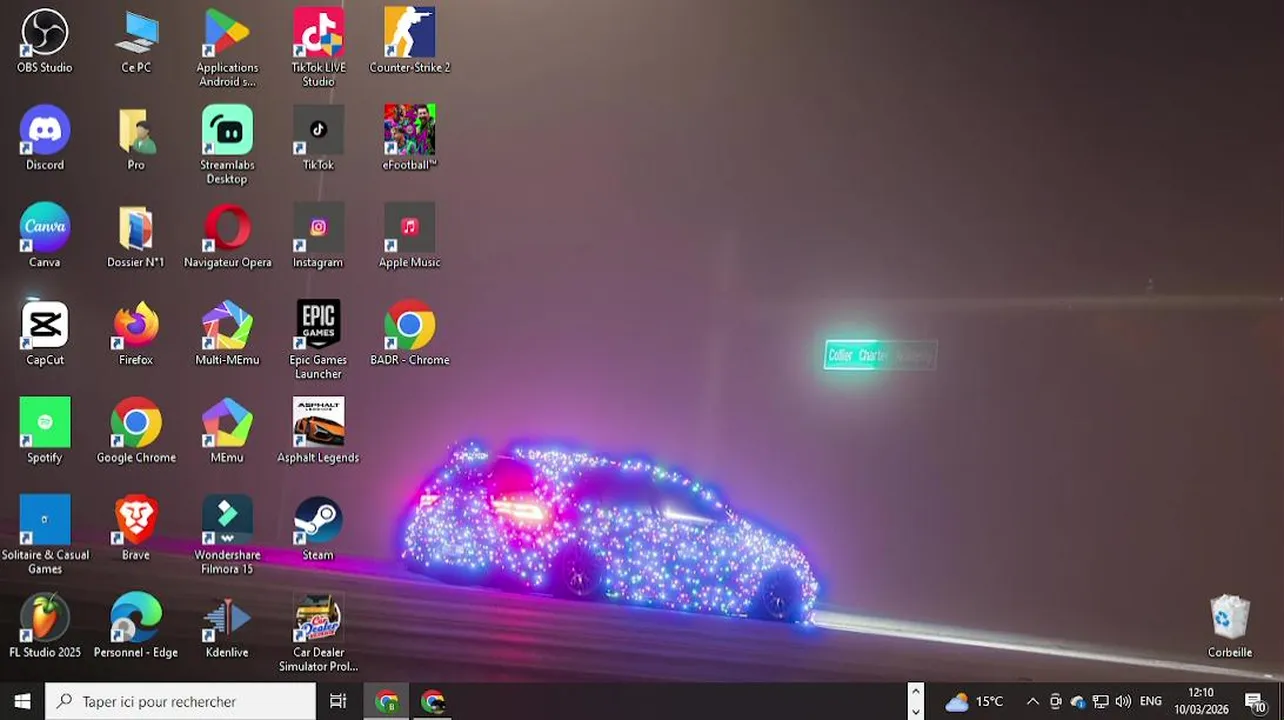The image size is (1284, 720).
Task: Select the Counter-Strike 2 icon
Action: 410,41
